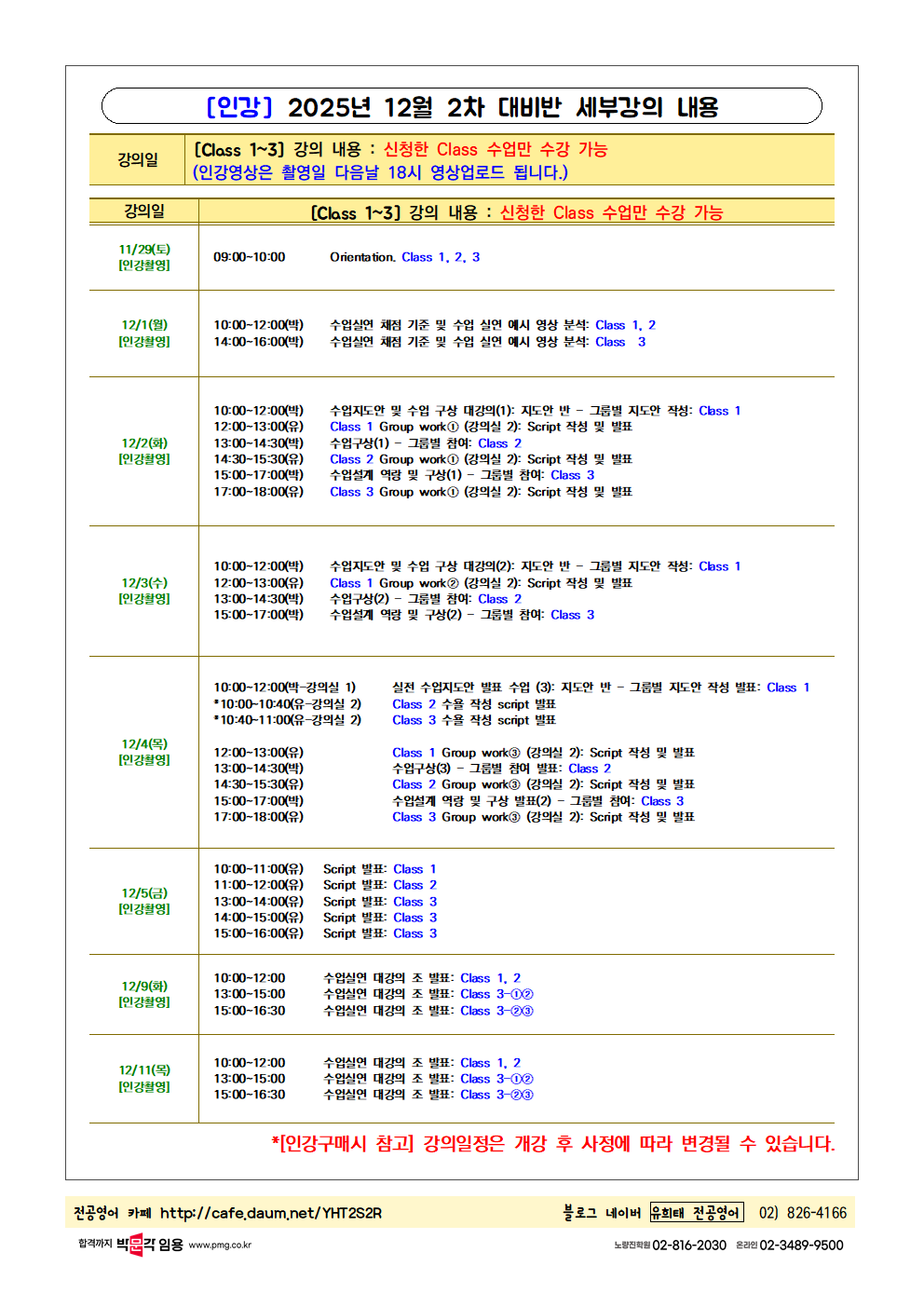Click the red 인강구매시 참고 notice
This screenshot has height=1307, width=924.
[552, 1144]
